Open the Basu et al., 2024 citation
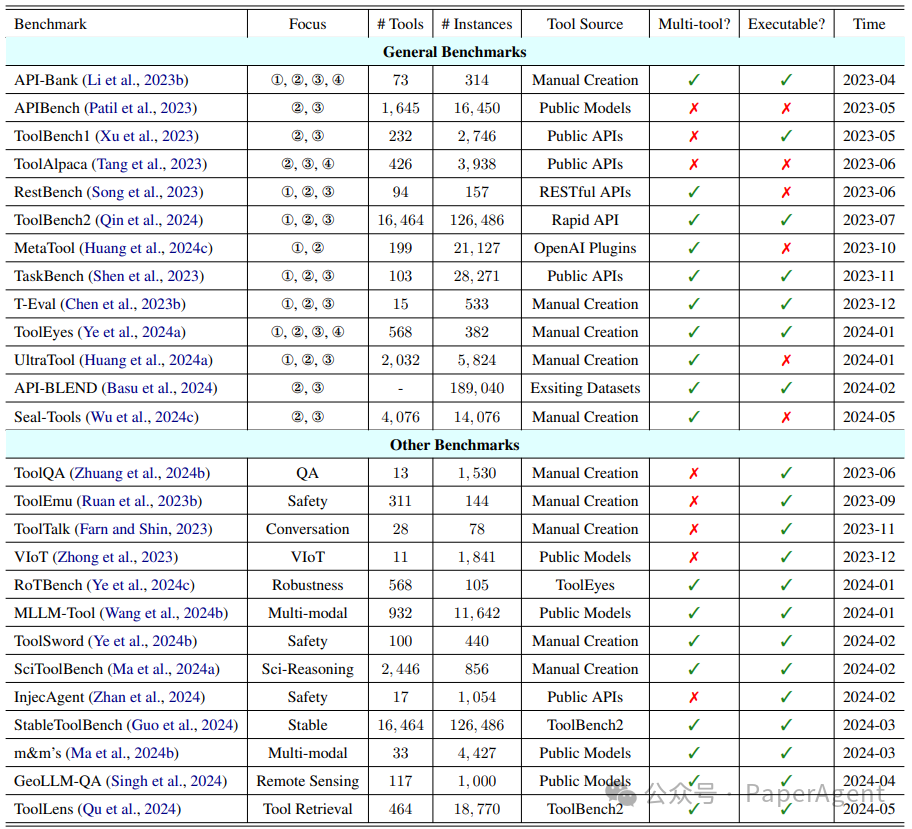Image resolution: width=912 pixels, height=829 pixels. pyautogui.click(x=162, y=388)
